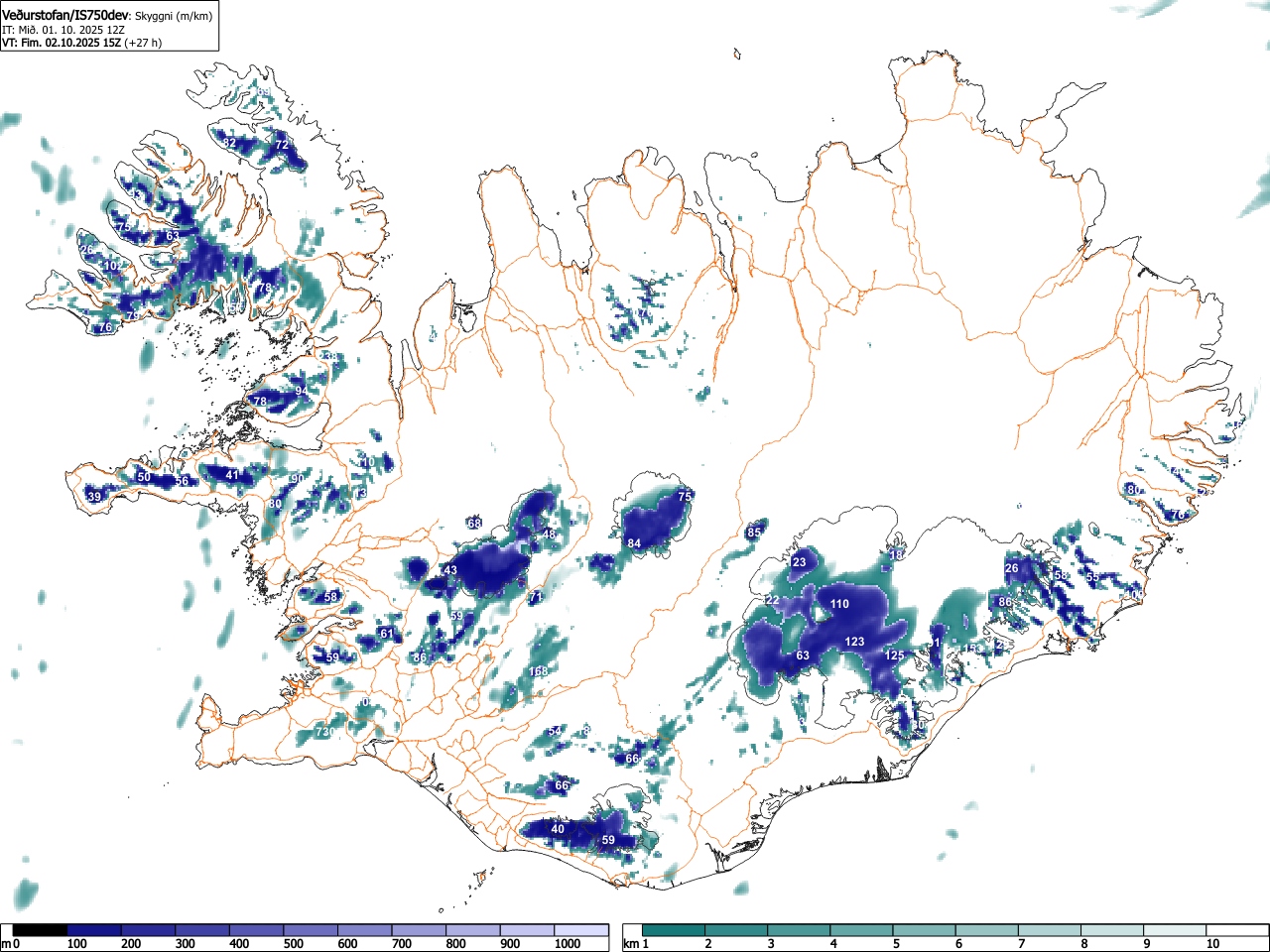Select the white swatch past 10 km
The image size is (1270, 952).
(1237, 930)
